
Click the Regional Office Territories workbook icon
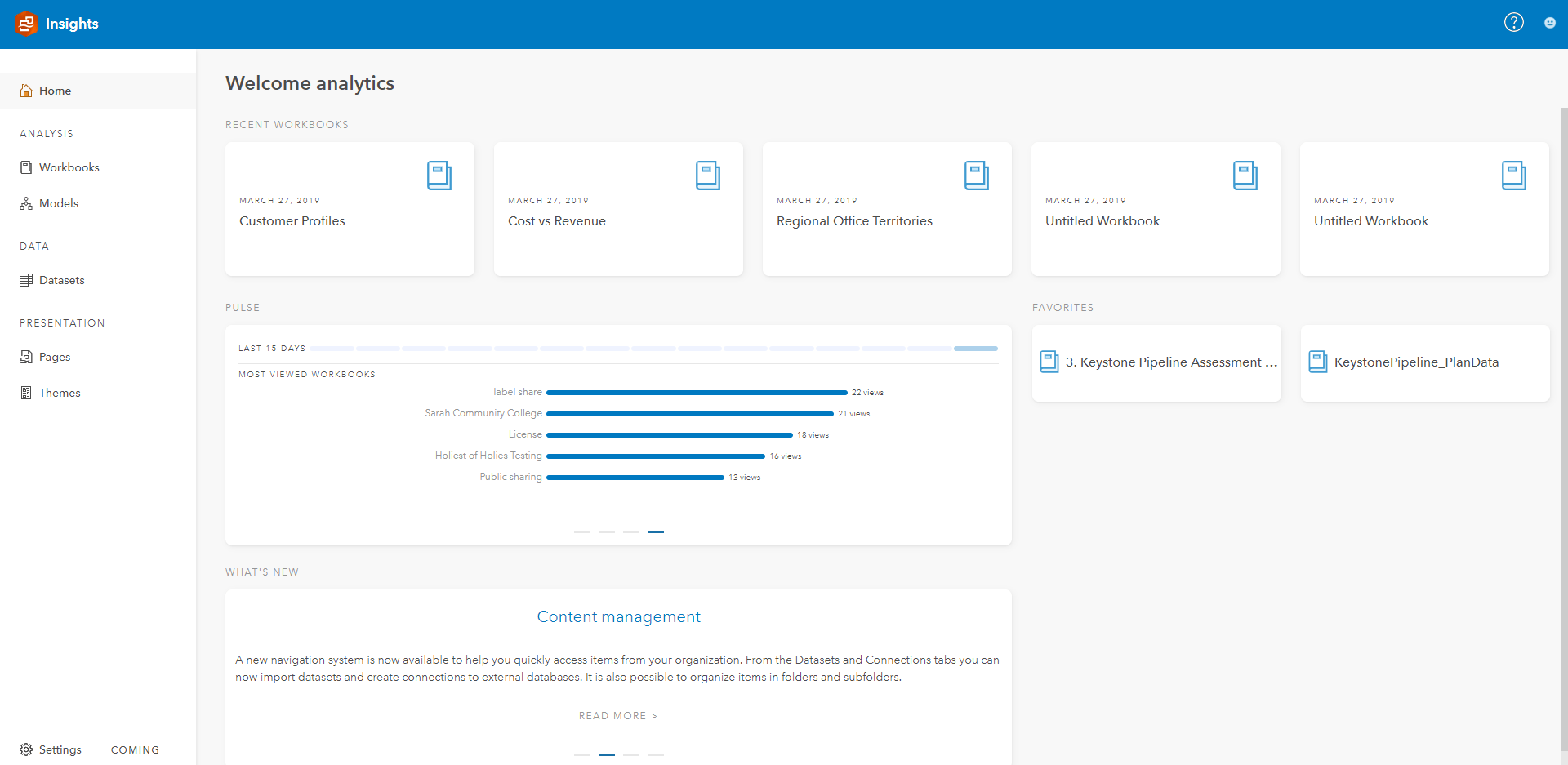click(977, 176)
